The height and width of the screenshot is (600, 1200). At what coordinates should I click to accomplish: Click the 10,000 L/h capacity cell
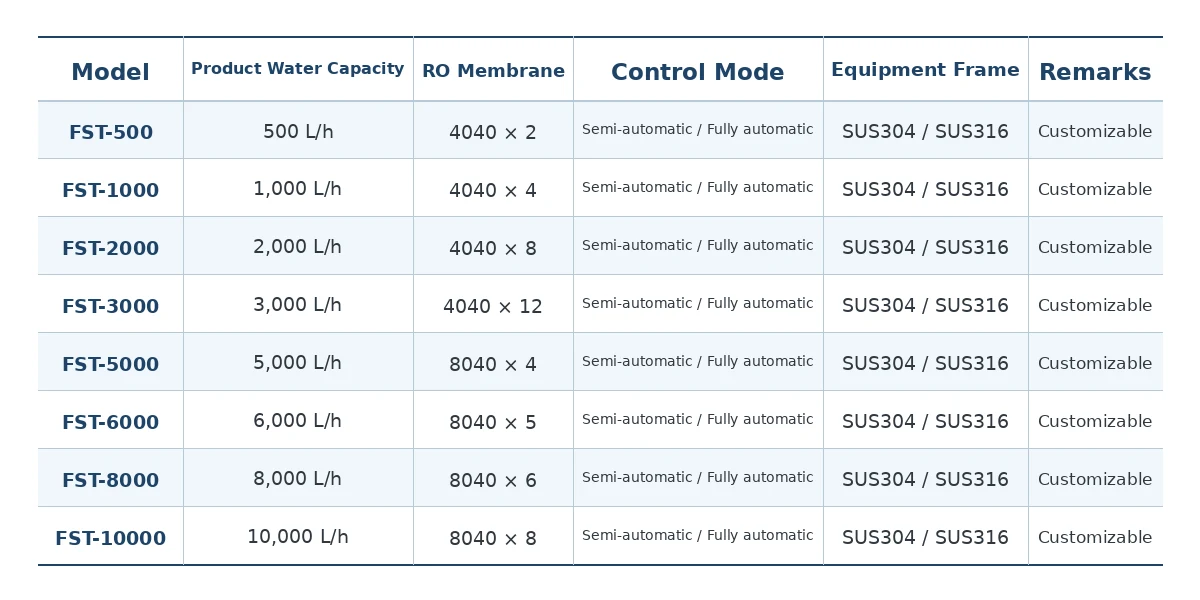(x=298, y=537)
